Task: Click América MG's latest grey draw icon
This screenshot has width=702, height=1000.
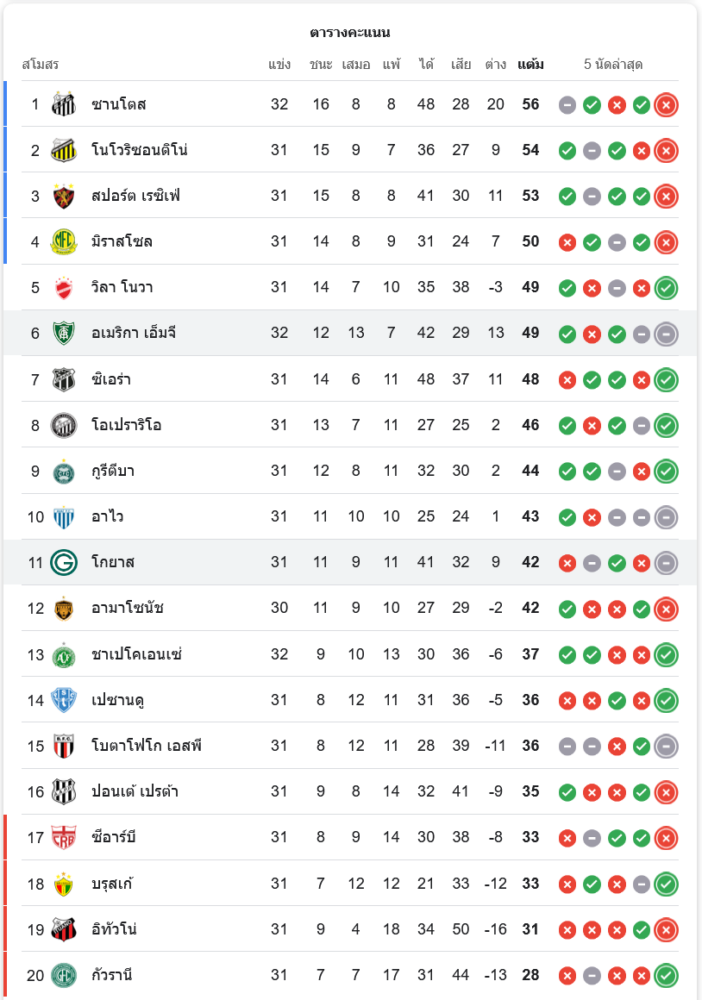Action: click(666, 334)
